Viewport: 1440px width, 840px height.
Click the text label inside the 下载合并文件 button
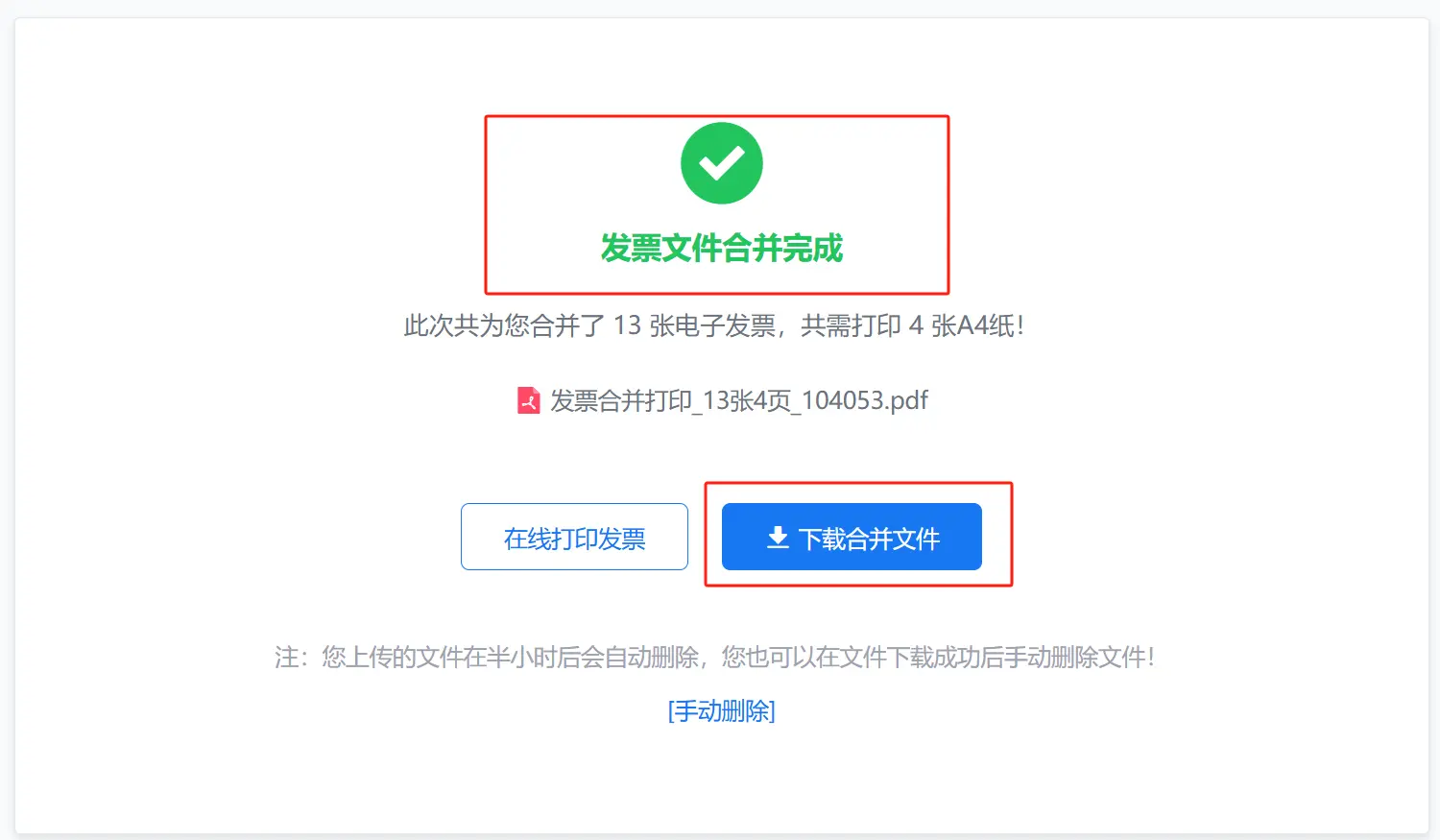point(870,540)
